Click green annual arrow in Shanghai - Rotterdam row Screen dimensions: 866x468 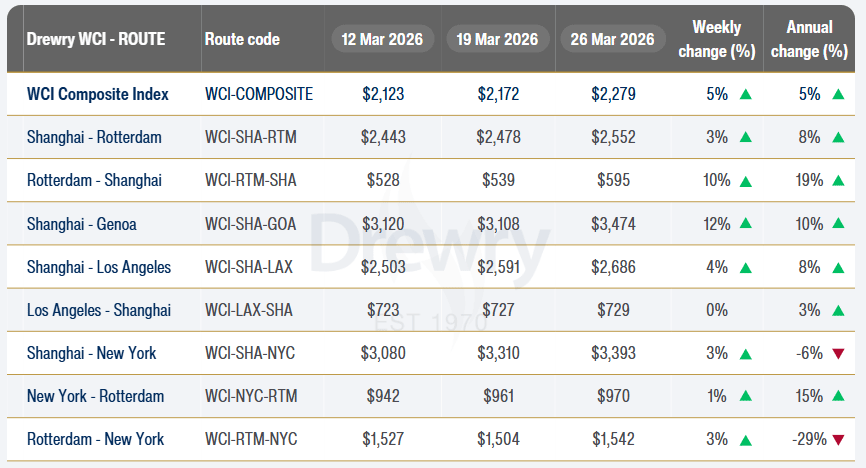(837, 138)
